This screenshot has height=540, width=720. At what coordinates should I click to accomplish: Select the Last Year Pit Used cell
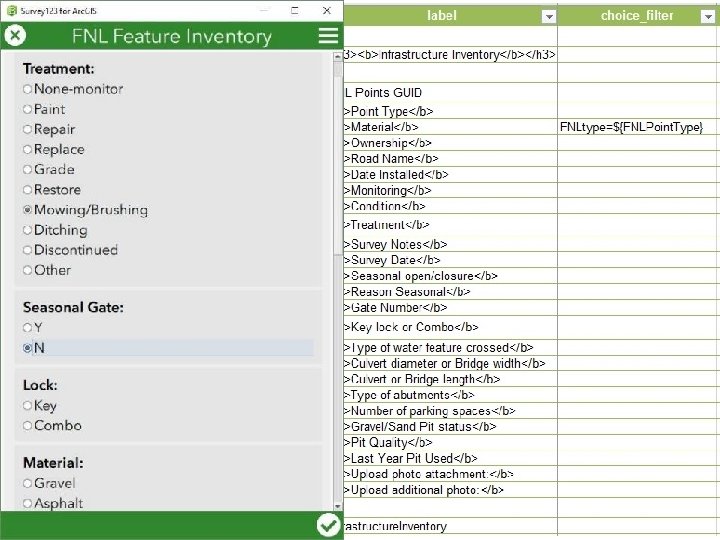[x=450, y=458]
